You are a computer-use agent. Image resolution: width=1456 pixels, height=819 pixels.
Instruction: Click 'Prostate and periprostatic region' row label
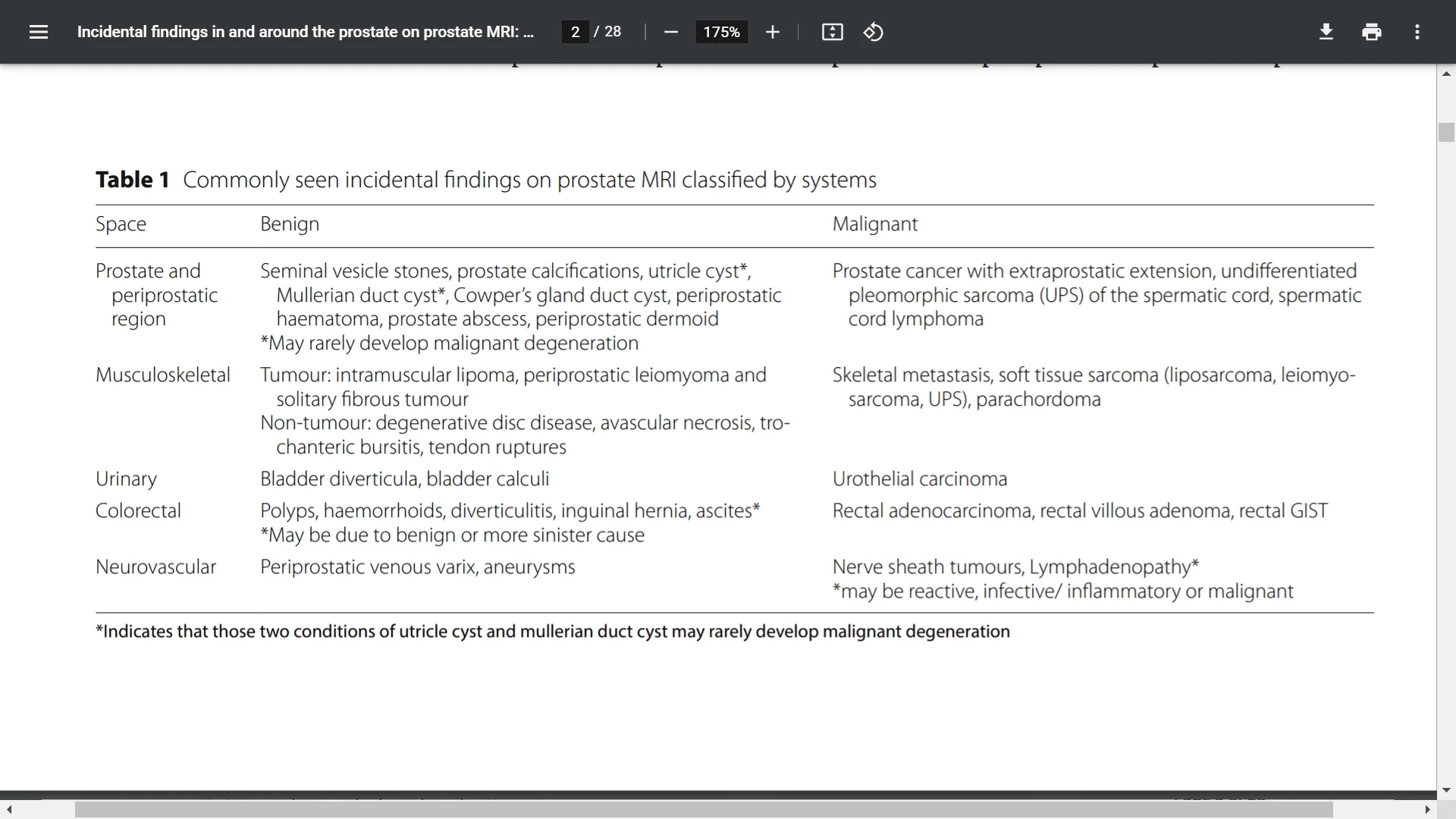click(x=156, y=294)
